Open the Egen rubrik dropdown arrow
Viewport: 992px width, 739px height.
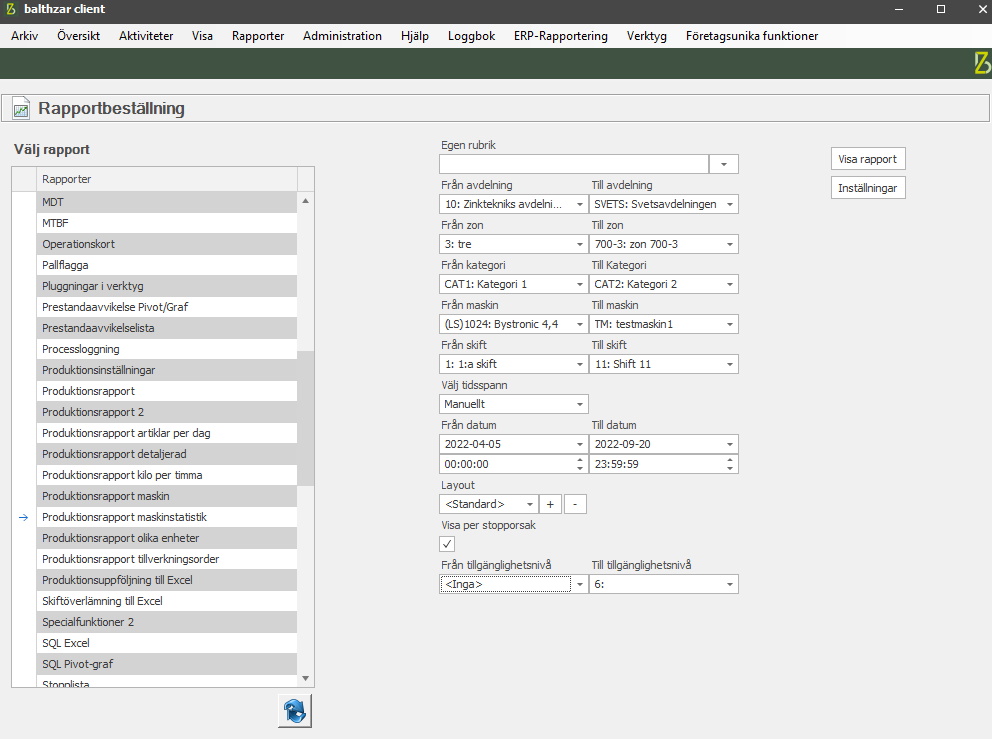click(724, 165)
